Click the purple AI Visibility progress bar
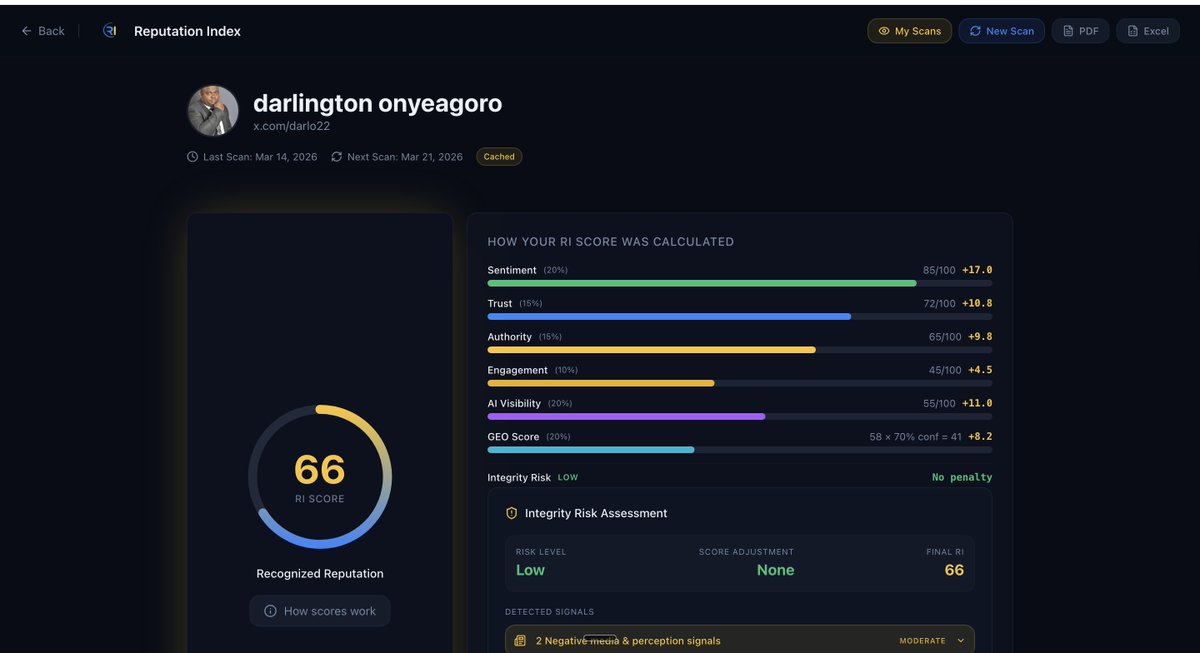This screenshot has height=653, width=1200. click(x=626, y=416)
